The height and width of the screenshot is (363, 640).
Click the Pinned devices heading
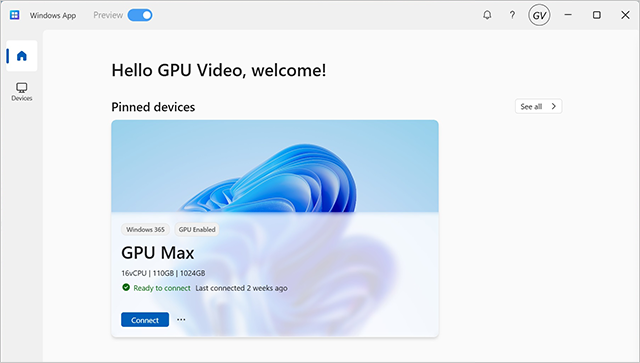point(153,107)
